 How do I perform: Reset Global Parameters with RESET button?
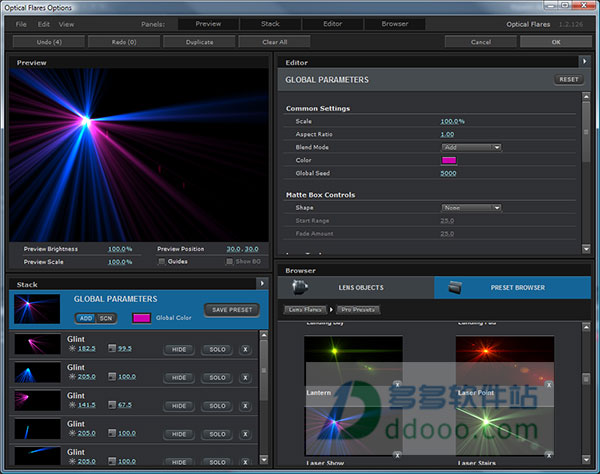point(569,80)
